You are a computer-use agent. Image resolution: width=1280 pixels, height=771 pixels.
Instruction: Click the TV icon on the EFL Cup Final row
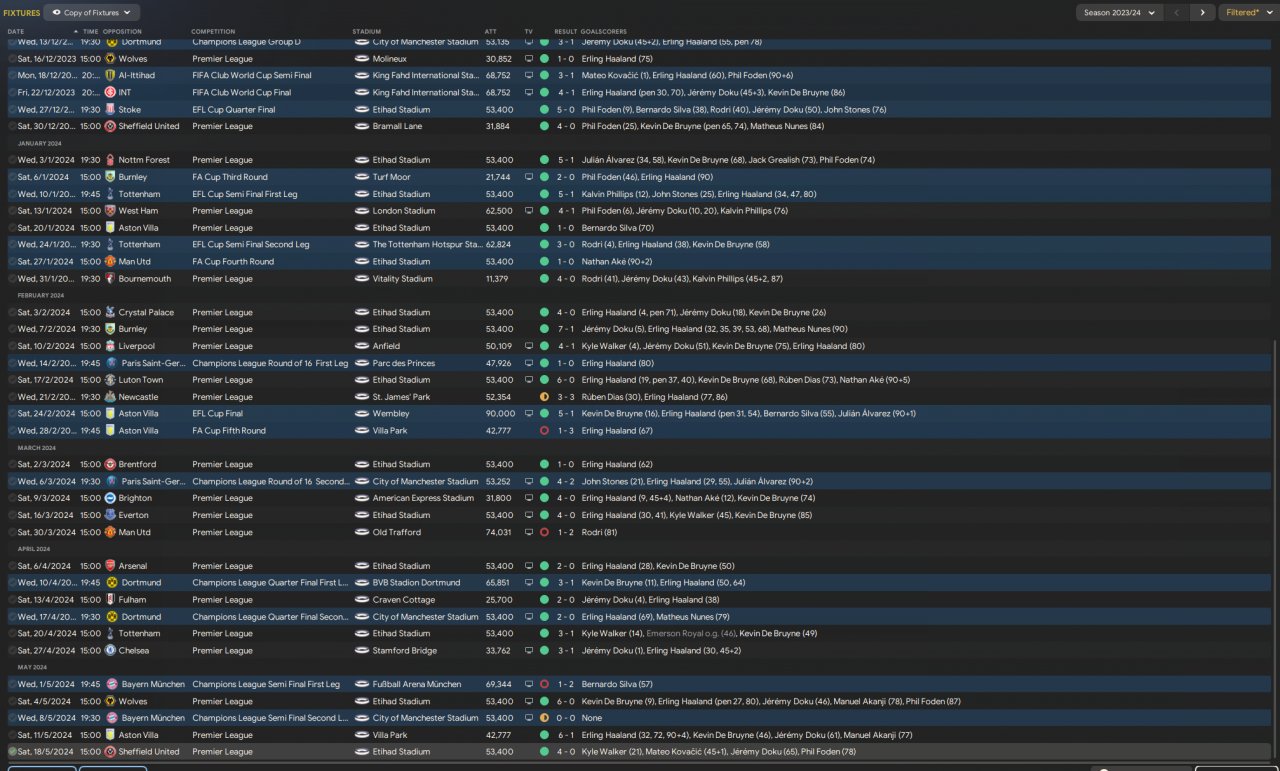pos(529,414)
